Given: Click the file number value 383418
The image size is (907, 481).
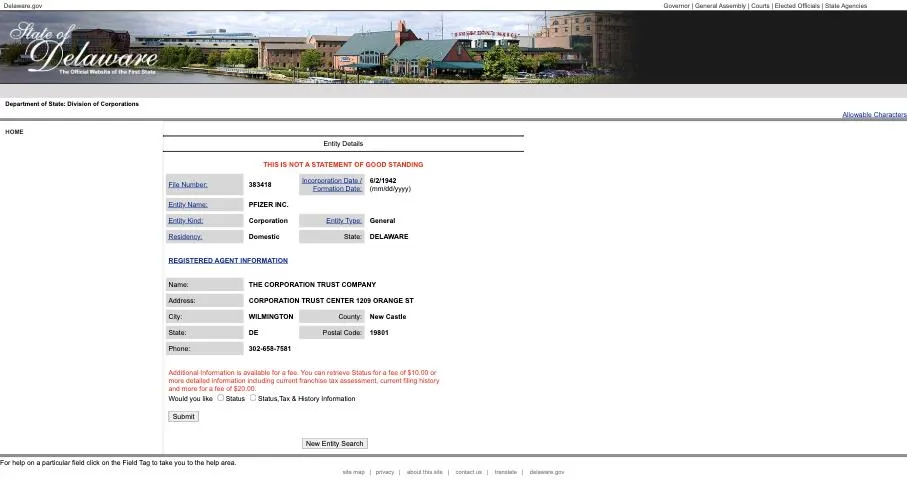Looking at the screenshot, I should coord(260,185).
